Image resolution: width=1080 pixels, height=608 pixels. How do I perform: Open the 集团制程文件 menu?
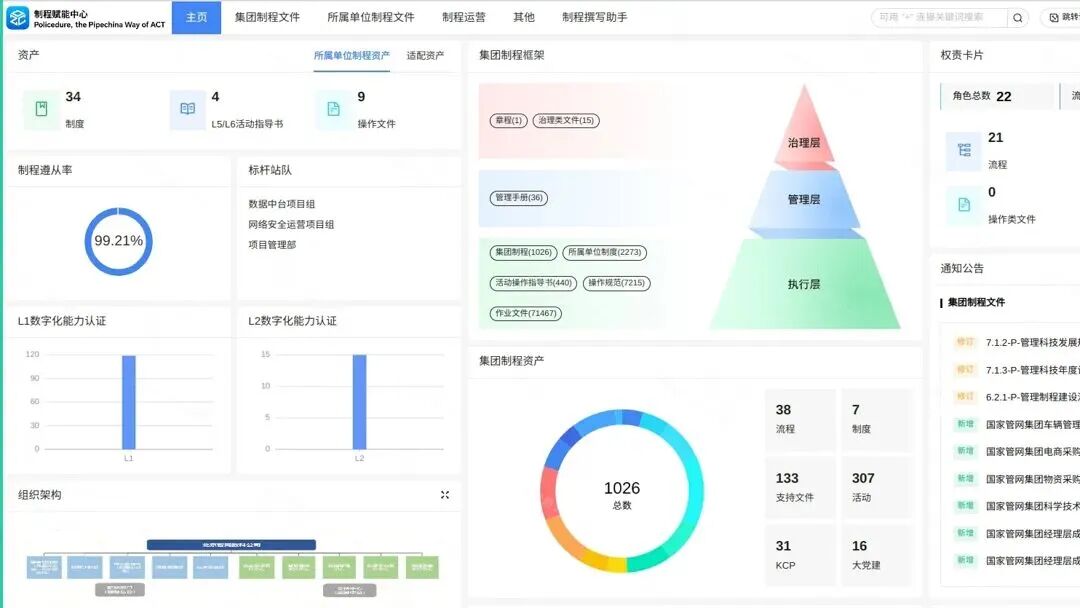tap(267, 18)
